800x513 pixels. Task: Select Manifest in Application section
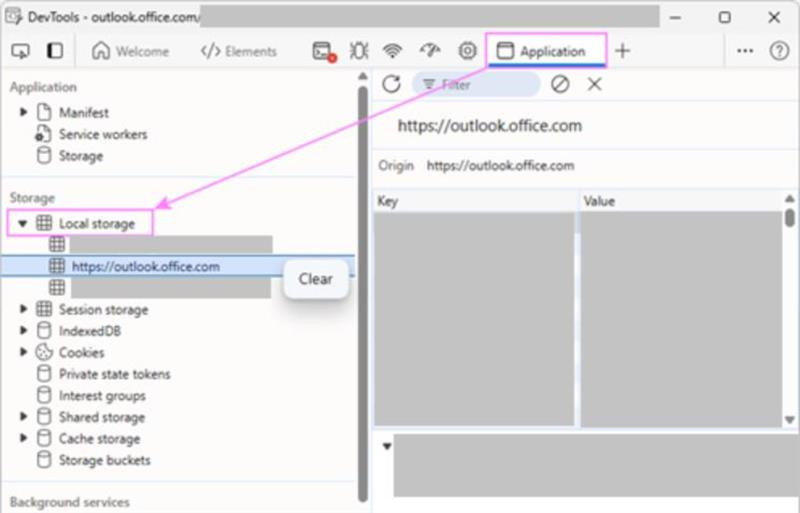[x=84, y=112]
